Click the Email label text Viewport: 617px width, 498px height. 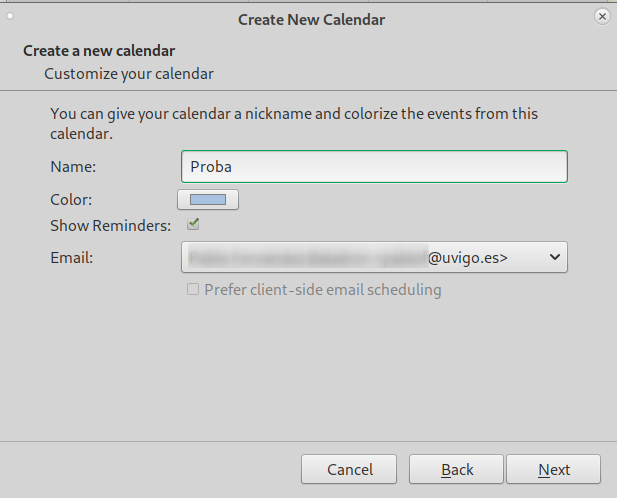pos(72,258)
